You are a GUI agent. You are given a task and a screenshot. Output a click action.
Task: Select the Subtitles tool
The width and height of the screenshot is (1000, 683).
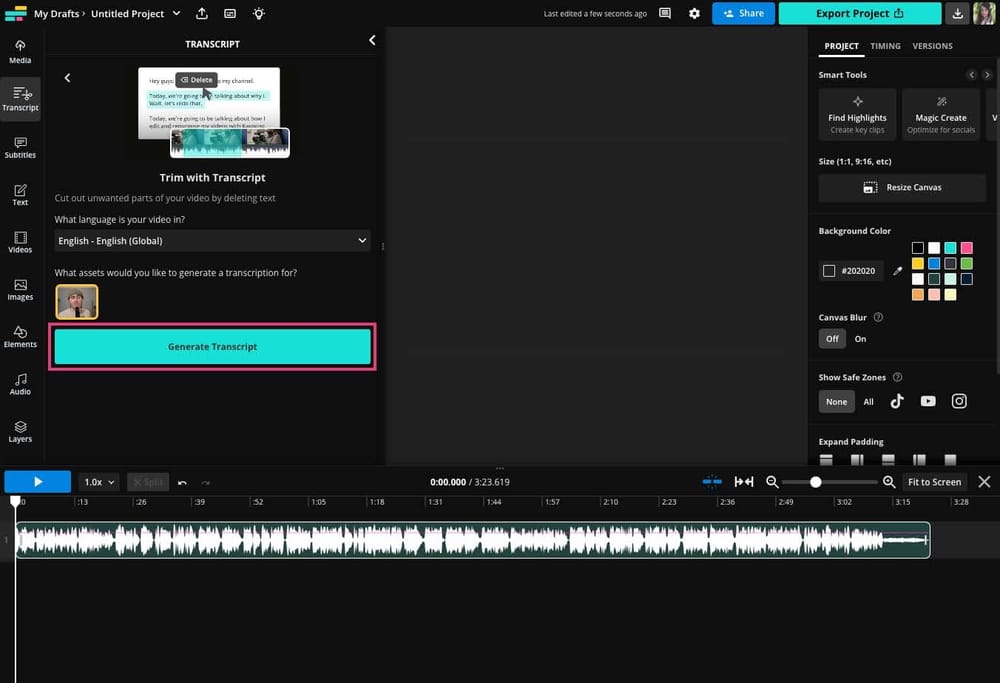click(19, 148)
